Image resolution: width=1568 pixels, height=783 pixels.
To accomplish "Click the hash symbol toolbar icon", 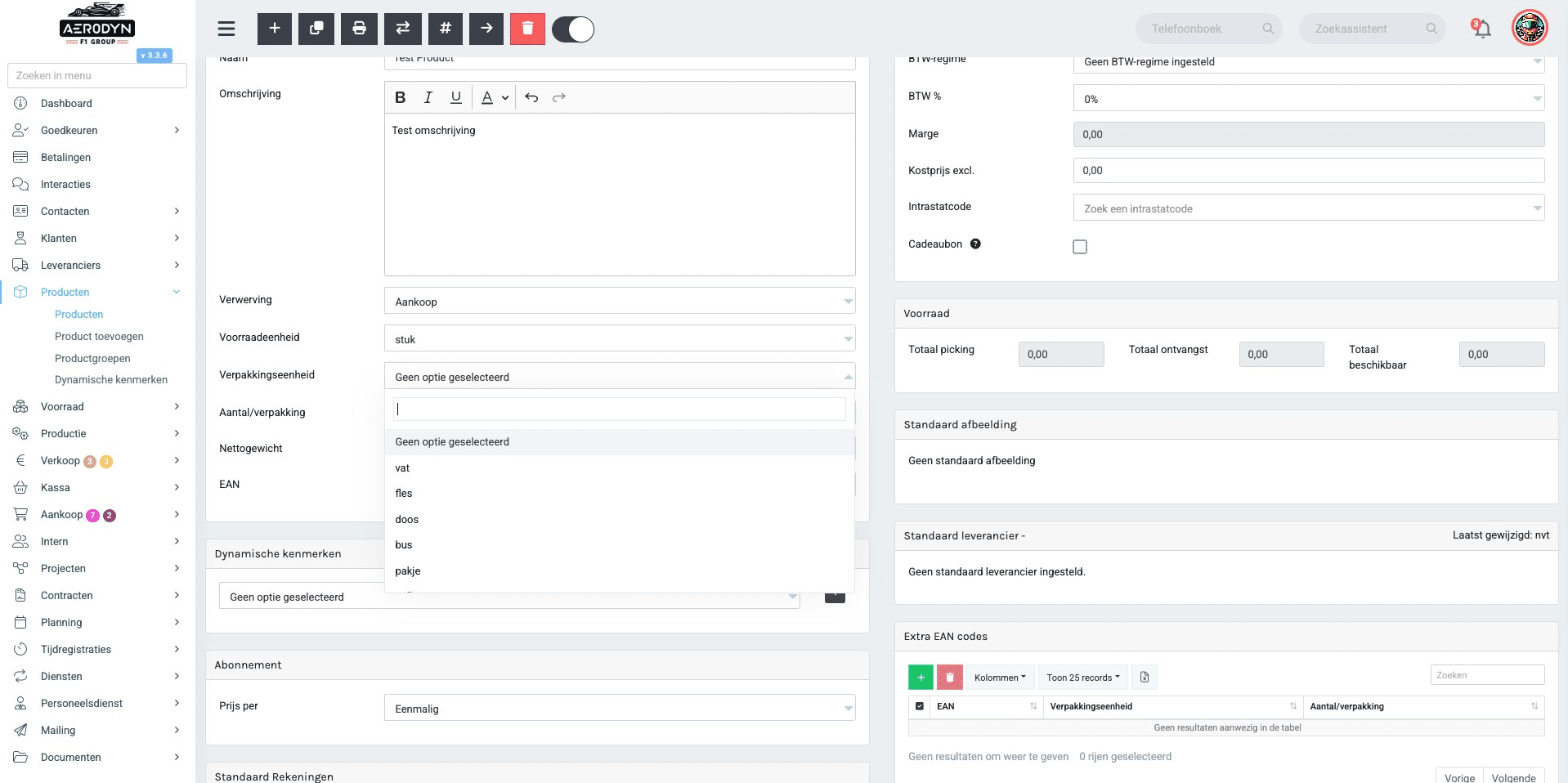I will pos(446,29).
